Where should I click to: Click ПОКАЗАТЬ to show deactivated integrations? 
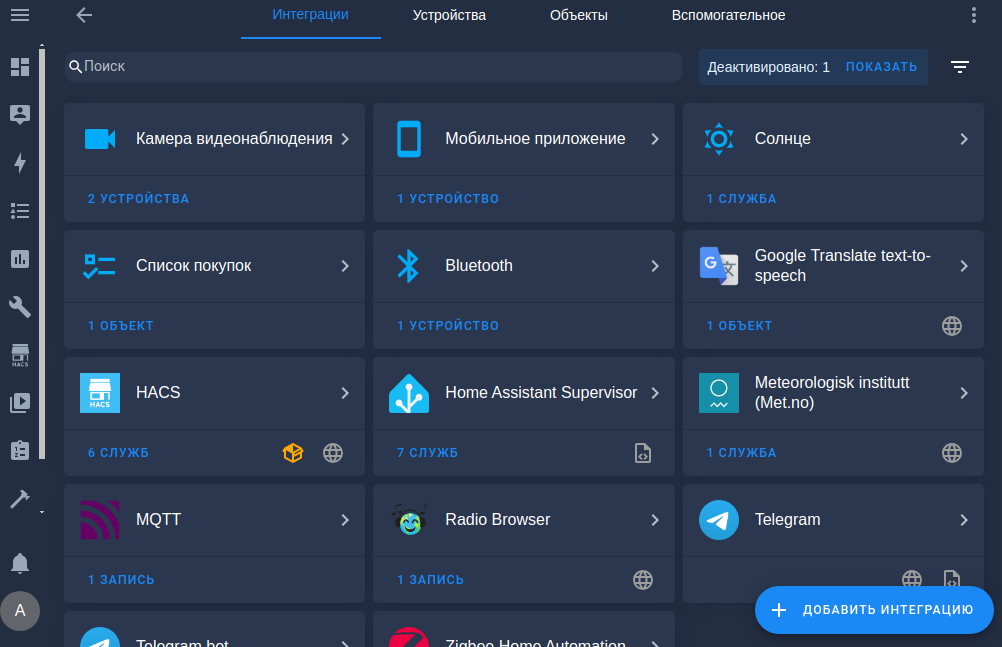coord(881,66)
